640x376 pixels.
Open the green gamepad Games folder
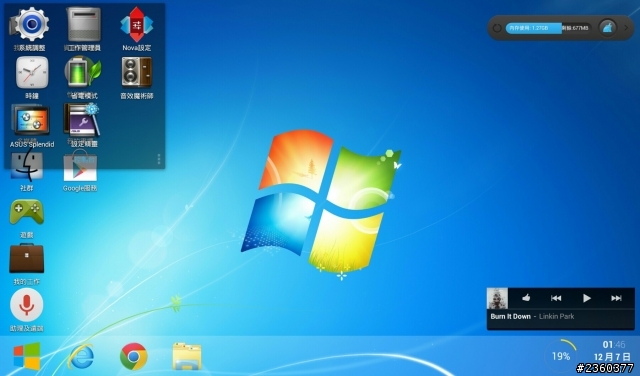[27, 211]
